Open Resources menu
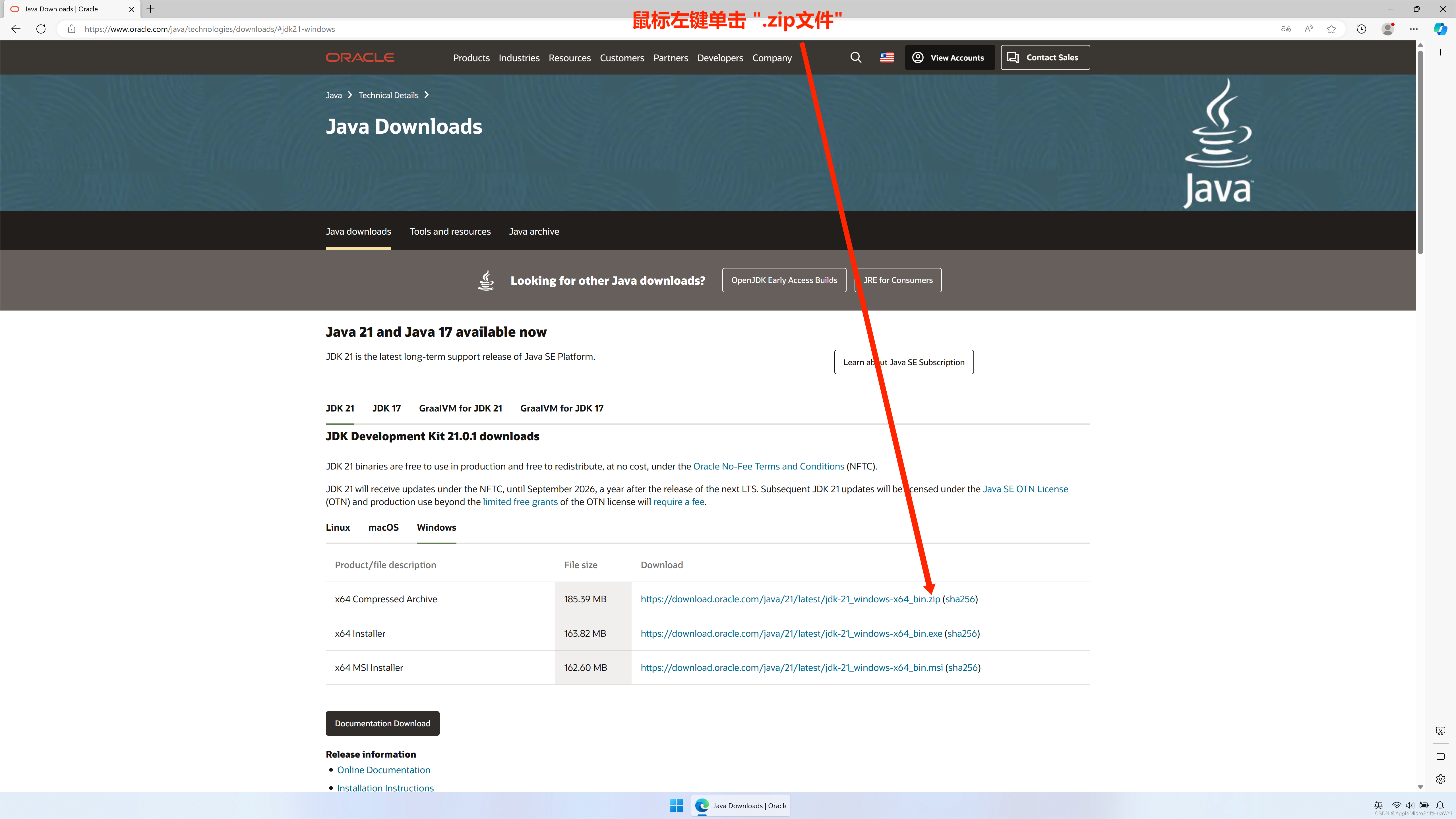The height and width of the screenshot is (819, 1456). coord(569,58)
